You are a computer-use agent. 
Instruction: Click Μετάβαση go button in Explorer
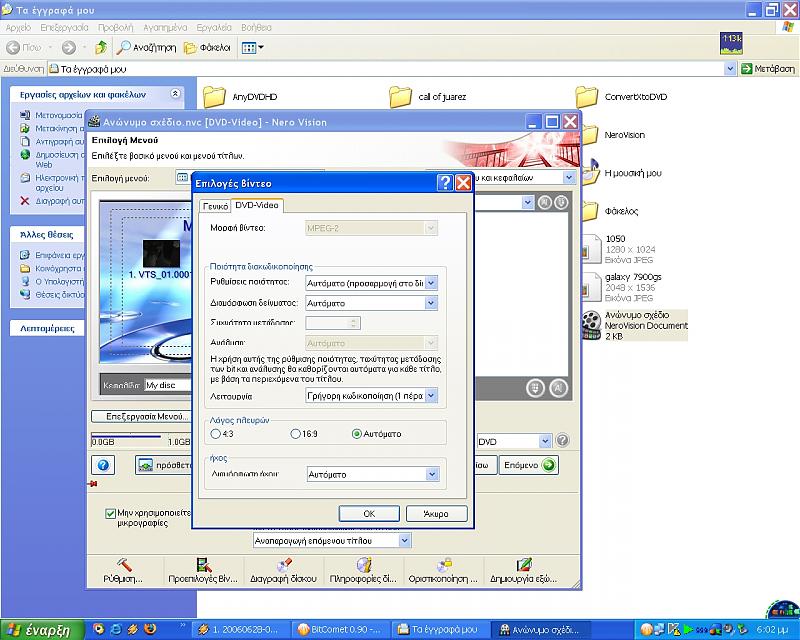click(768, 68)
